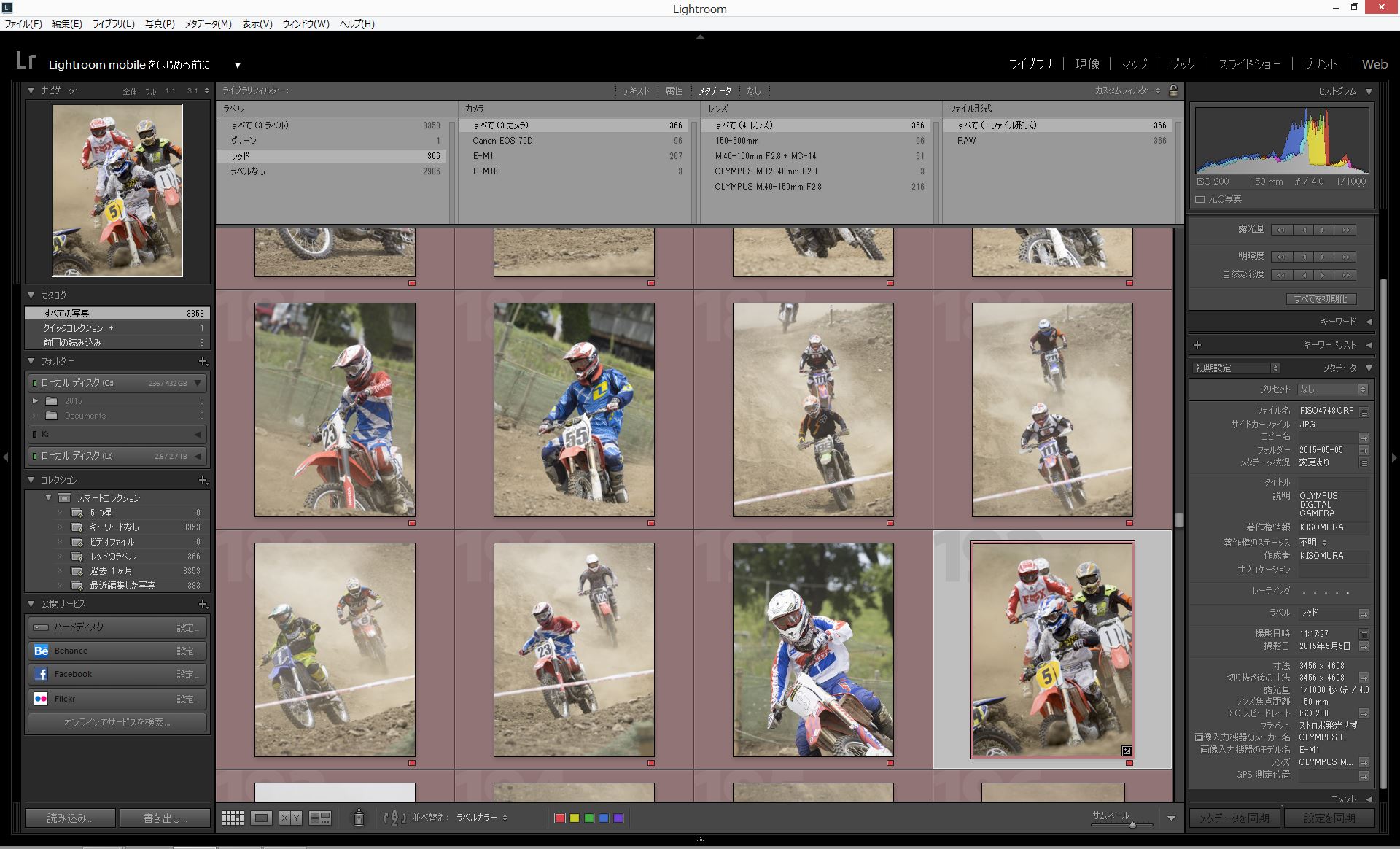
Task: Click the filter lock icon
Action: click(x=1173, y=90)
